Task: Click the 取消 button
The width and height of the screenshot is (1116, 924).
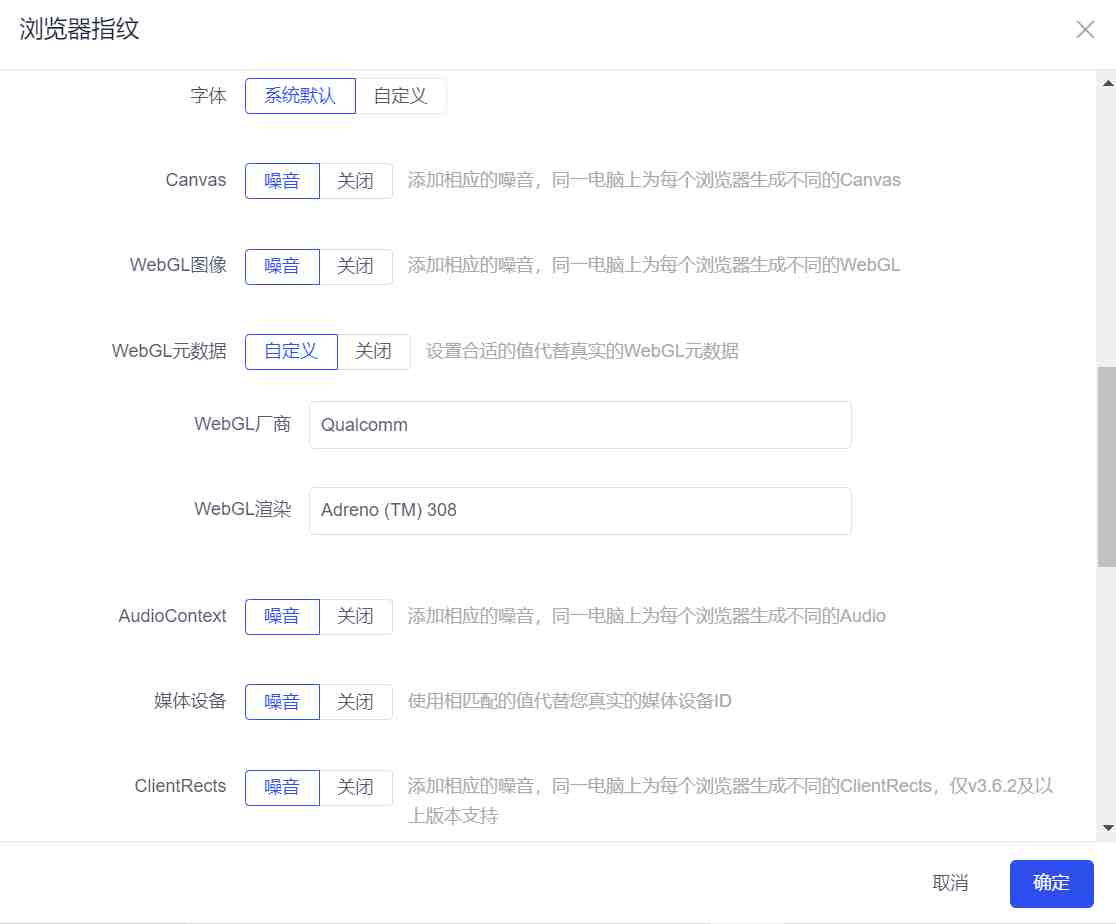Action: click(950, 883)
